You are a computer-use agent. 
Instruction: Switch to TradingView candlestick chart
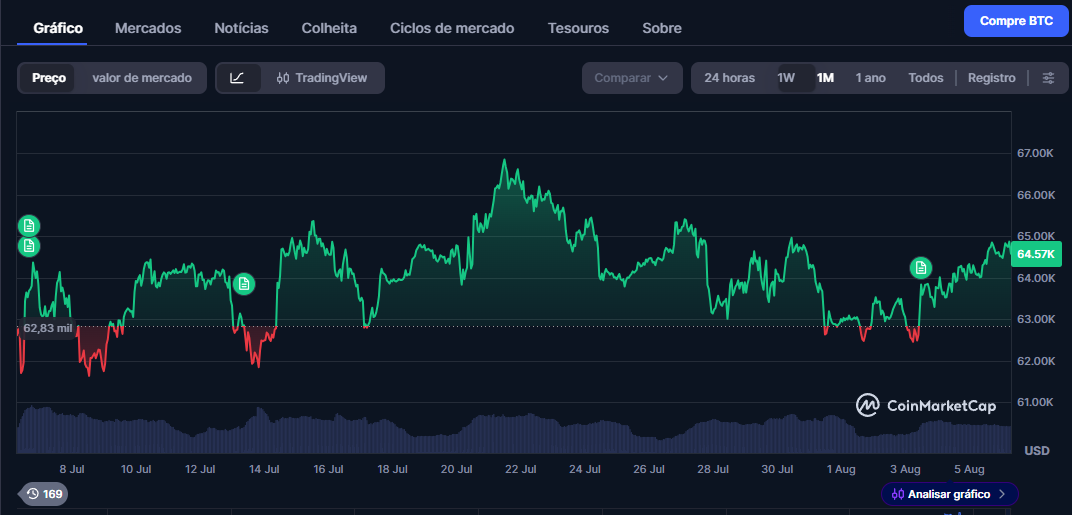tap(322, 78)
